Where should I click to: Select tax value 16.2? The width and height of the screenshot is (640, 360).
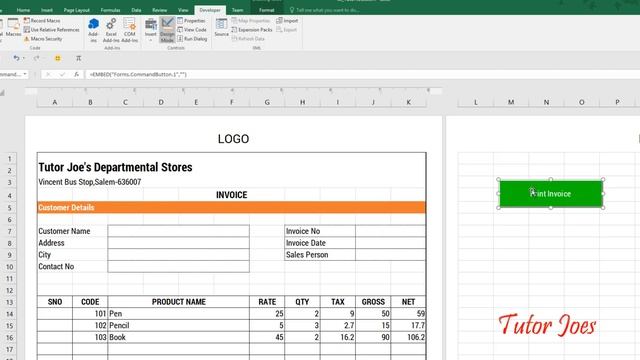click(x=338, y=337)
